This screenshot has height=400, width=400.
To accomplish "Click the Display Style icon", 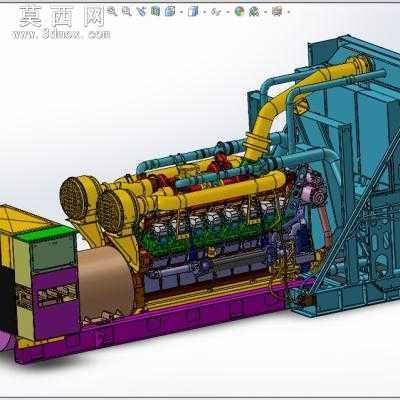I will coord(192,12).
